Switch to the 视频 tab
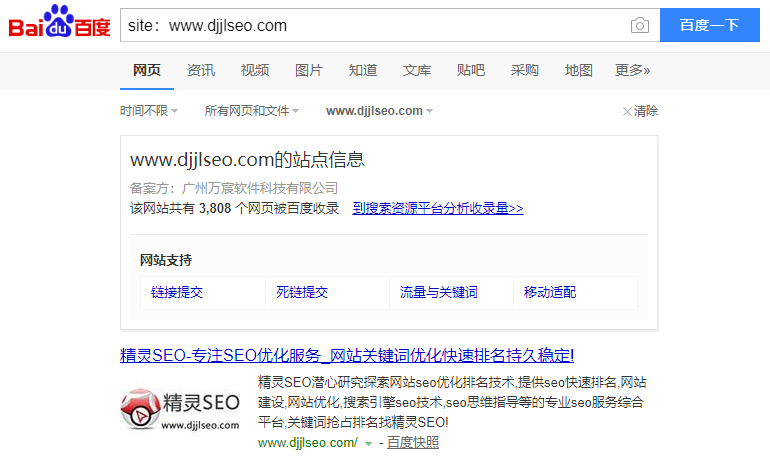This screenshot has height=467, width=770. point(255,70)
